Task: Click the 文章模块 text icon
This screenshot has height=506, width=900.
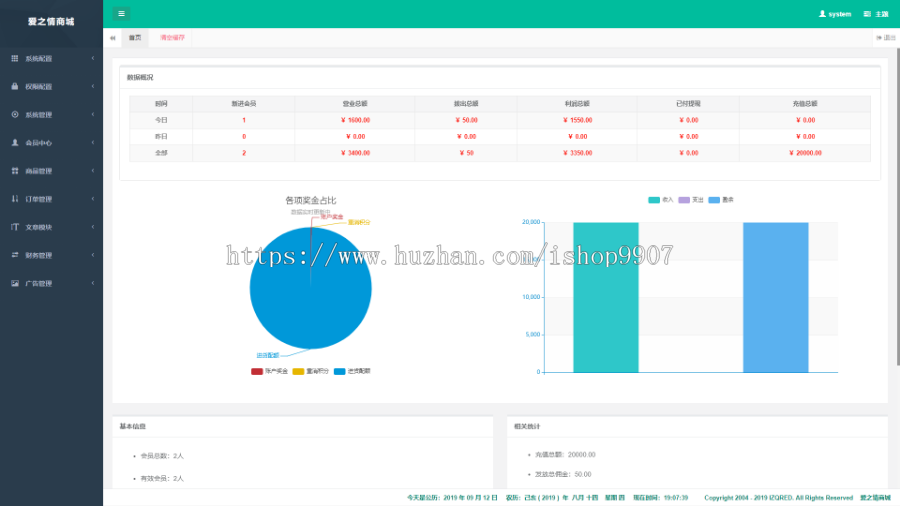Action: 15,227
